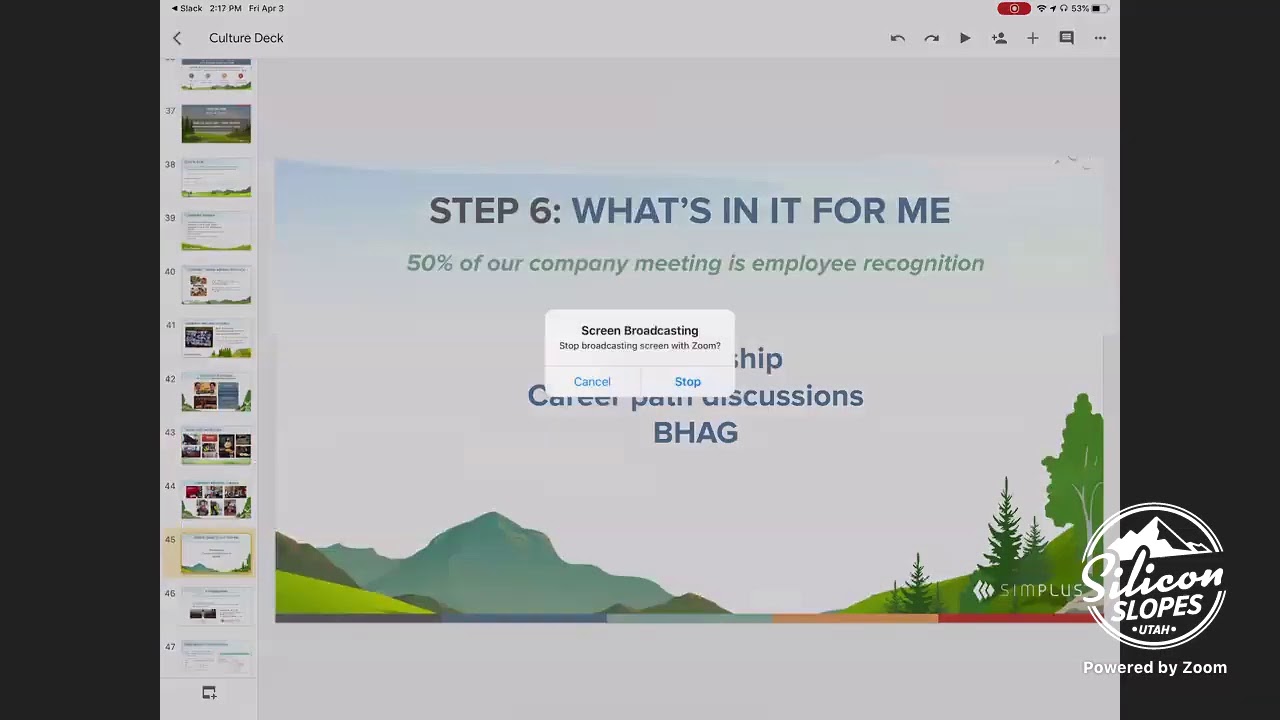Image resolution: width=1280 pixels, height=720 pixels.
Task: Tap the plus insert icon
Action: click(x=1032, y=38)
